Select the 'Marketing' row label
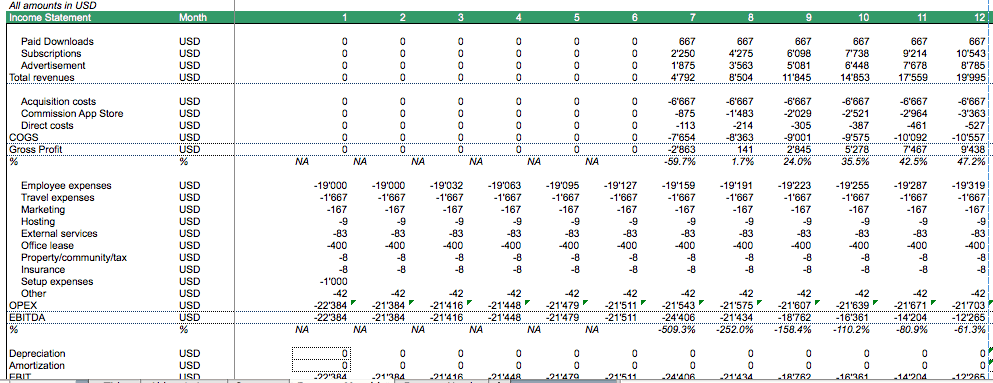The width and height of the screenshot is (993, 383). [43, 209]
